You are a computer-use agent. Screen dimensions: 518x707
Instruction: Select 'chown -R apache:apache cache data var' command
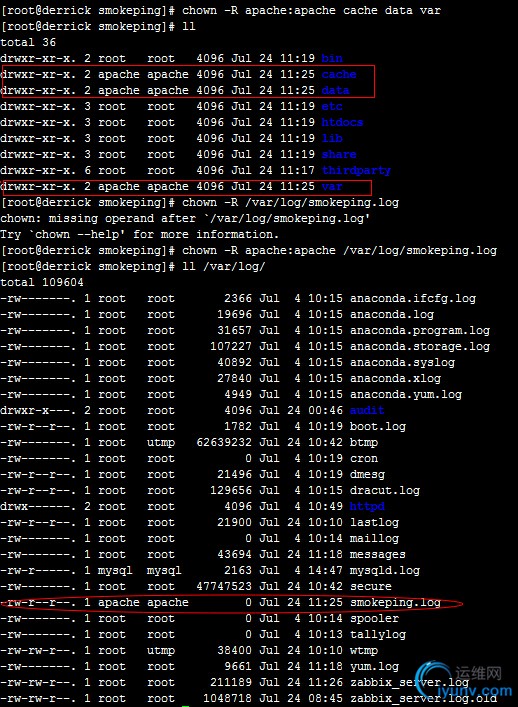[x=311, y=10]
